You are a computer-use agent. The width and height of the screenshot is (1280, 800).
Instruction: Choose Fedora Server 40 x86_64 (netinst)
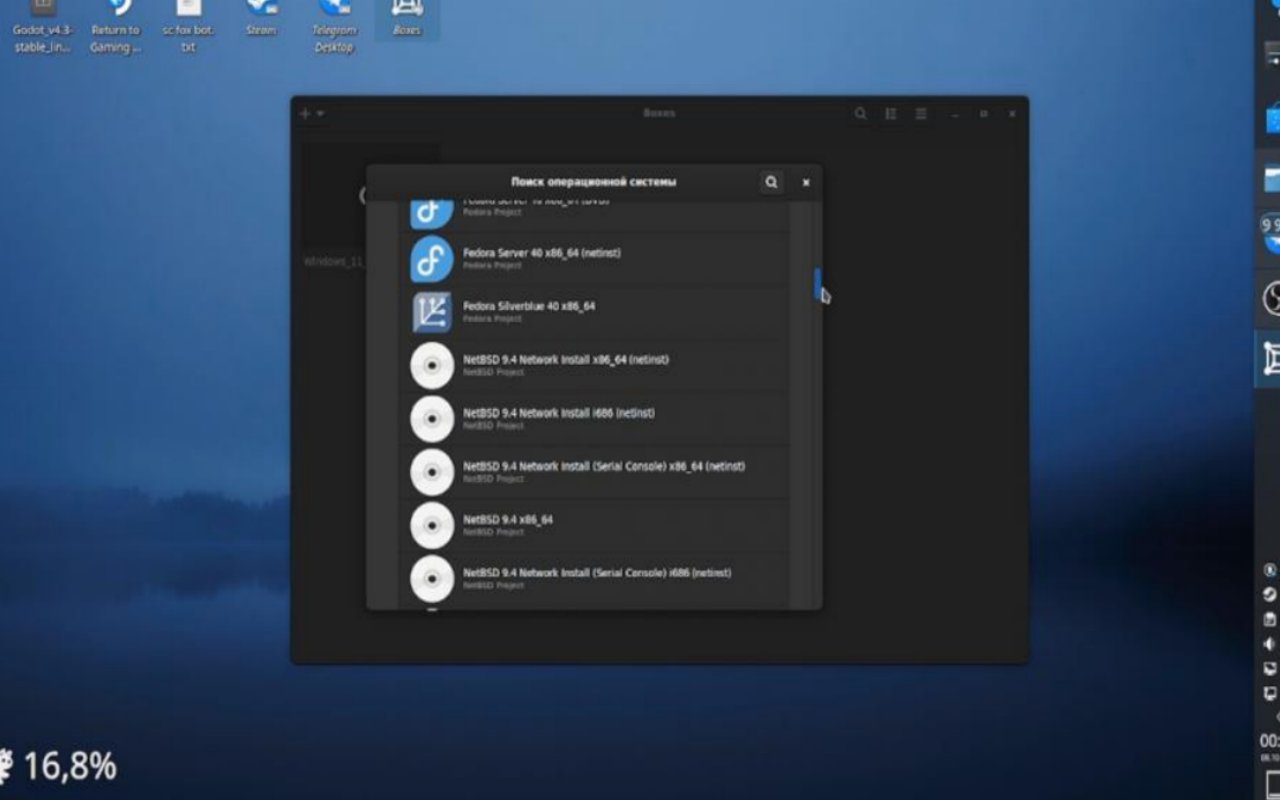pos(594,259)
